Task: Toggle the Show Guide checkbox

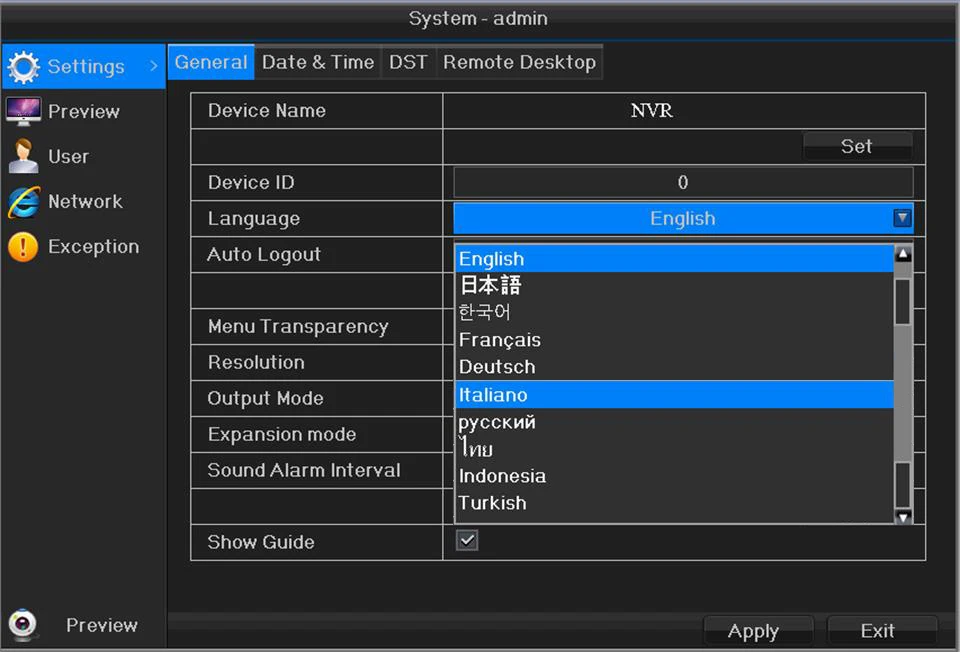Action: point(467,541)
